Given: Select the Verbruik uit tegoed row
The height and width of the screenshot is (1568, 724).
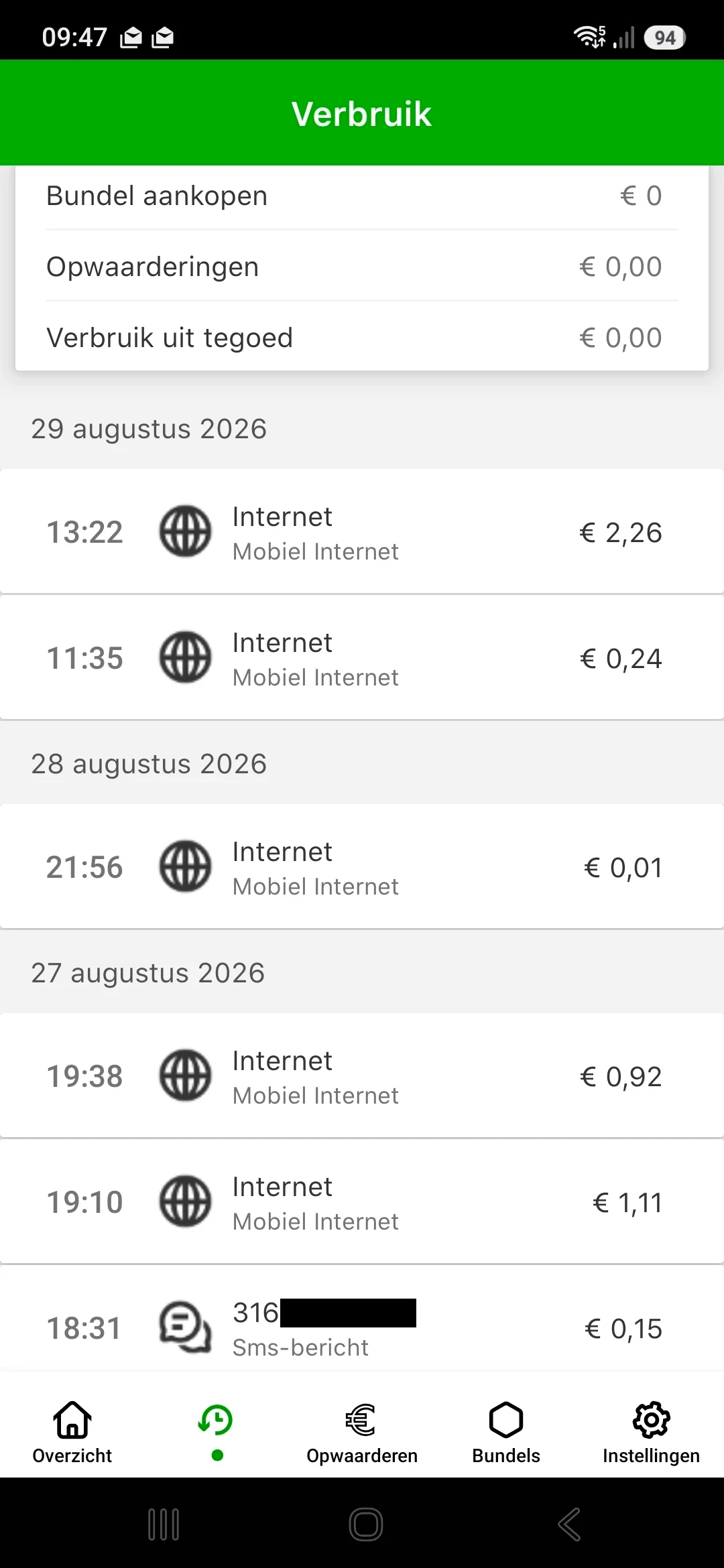Looking at the screenshot, I should [x=362, y=336].
